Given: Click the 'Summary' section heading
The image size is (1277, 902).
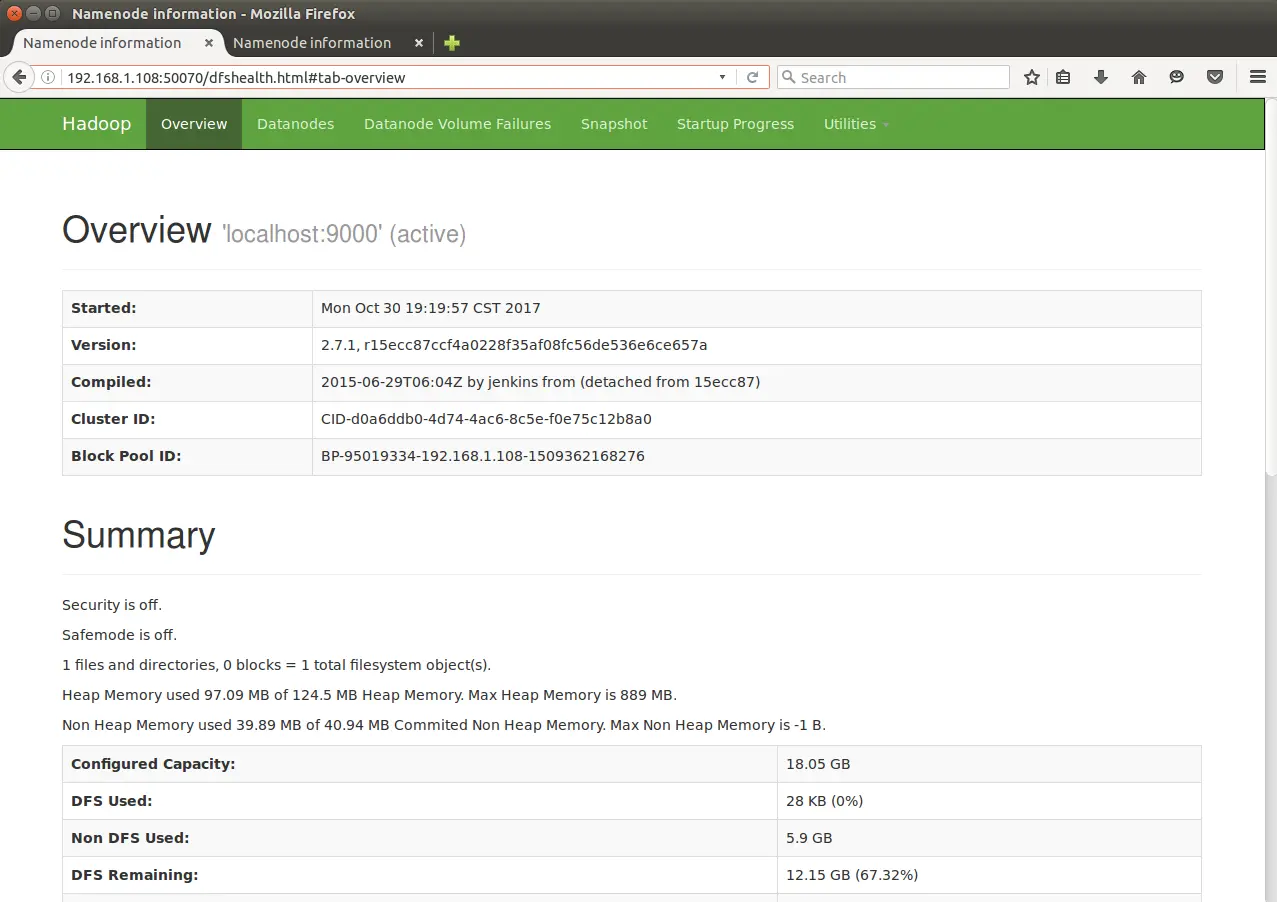Looking at the screenshot, I should click(x=139, y=535).
